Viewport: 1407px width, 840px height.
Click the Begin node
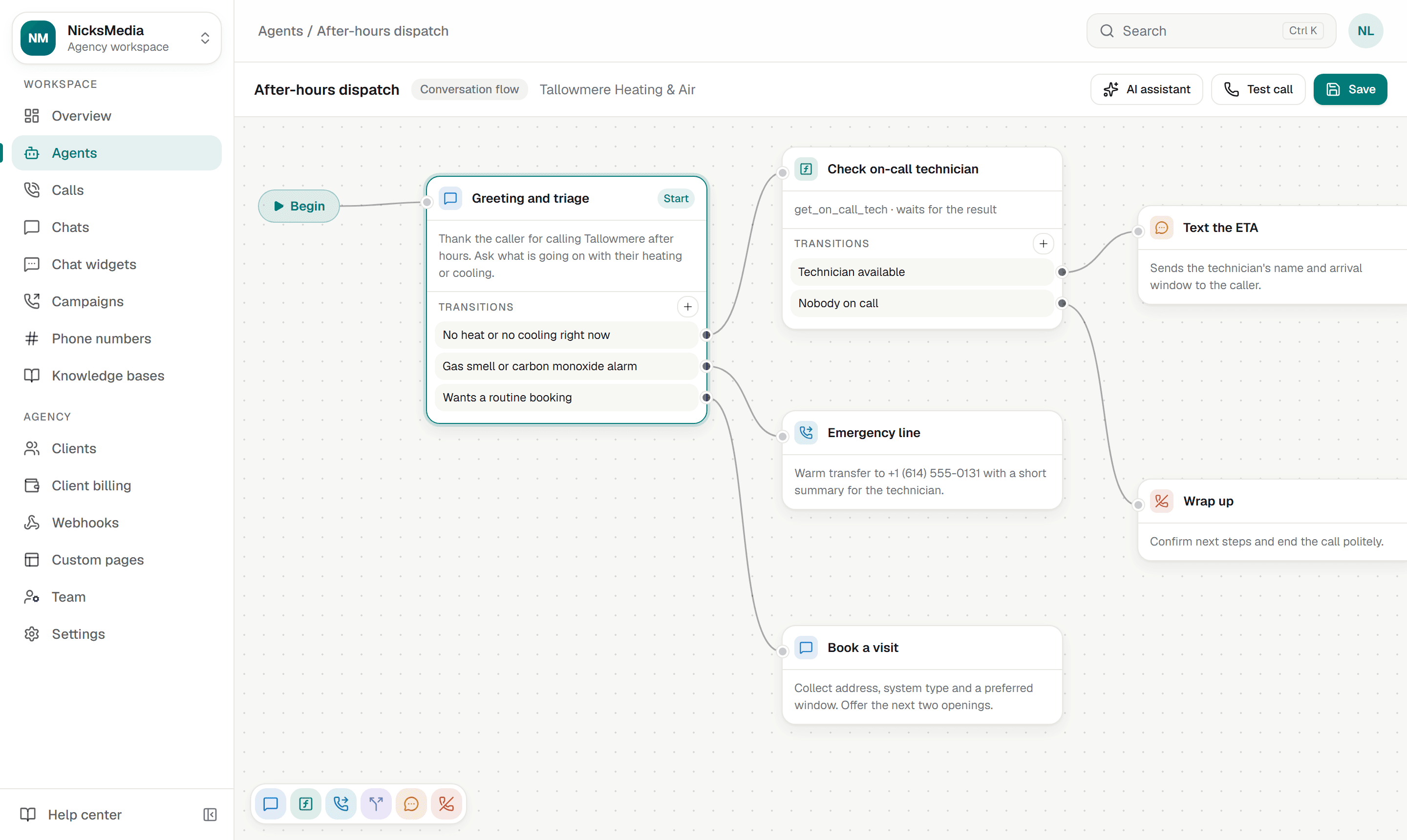tap(299, 206)
